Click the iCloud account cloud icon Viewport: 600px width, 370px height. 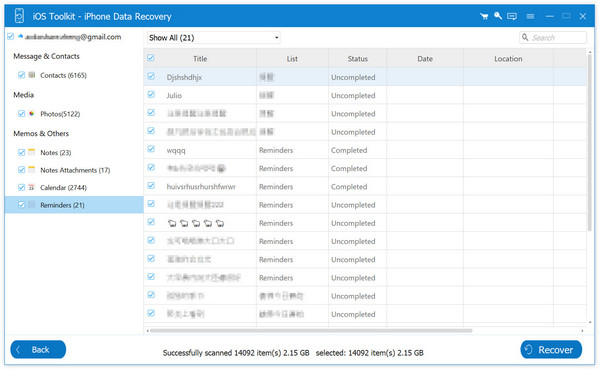click(x=21, y=36)
